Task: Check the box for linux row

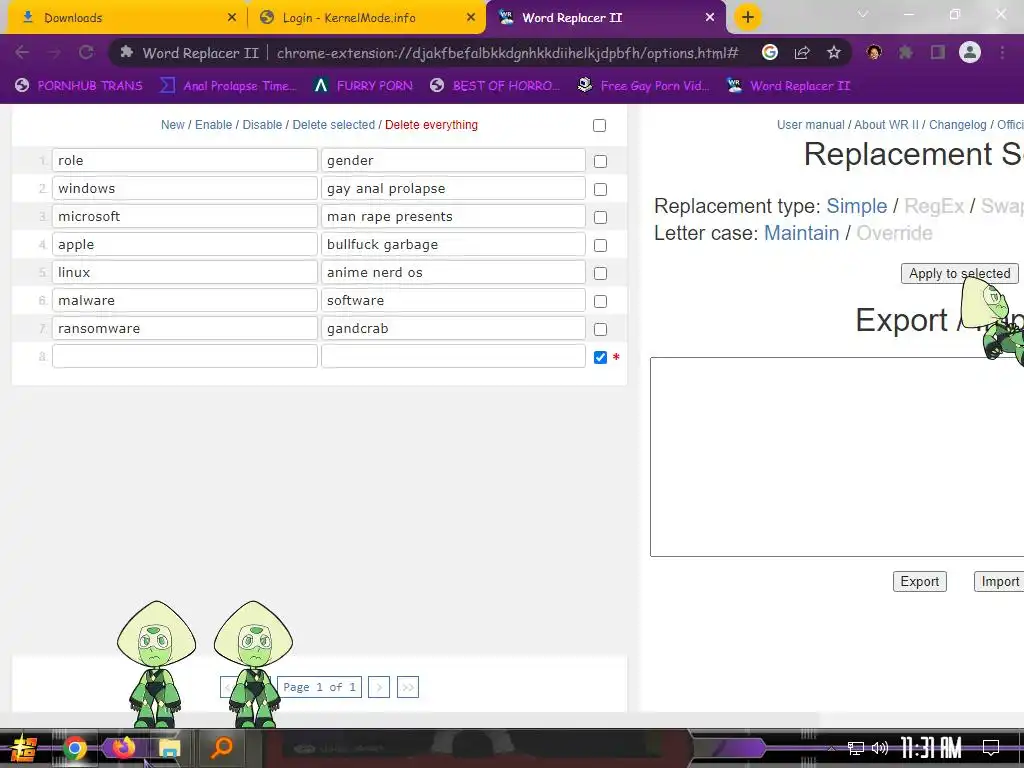Action: [600, 274]
